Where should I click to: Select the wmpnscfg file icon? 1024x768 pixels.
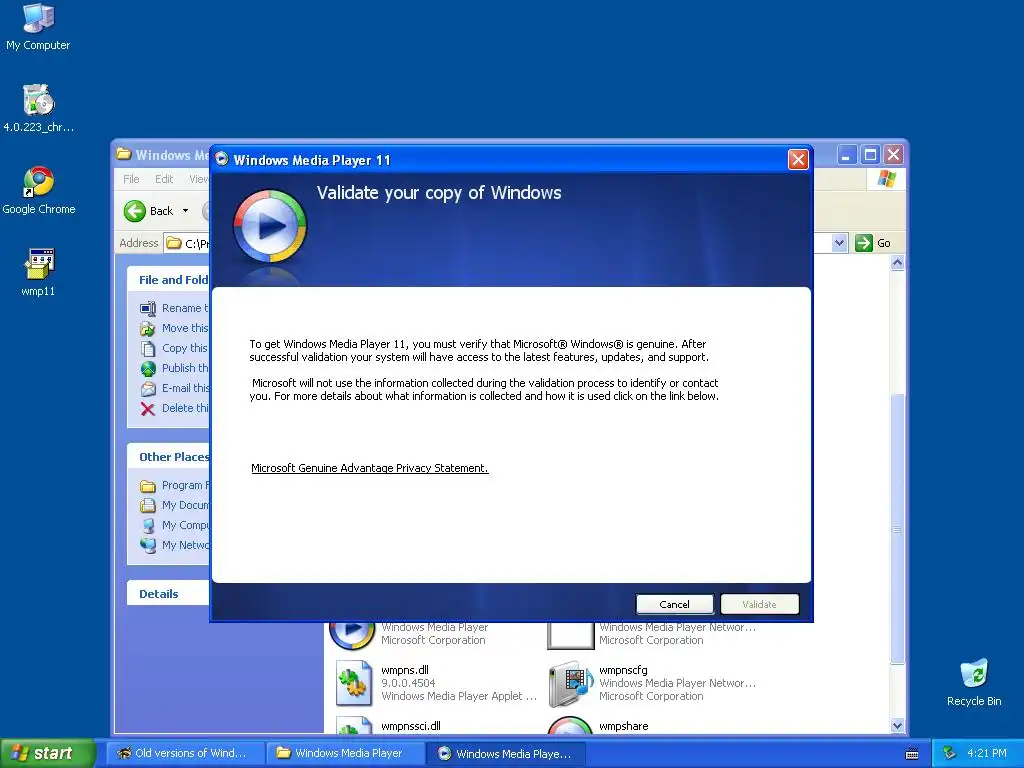click(569, 684)
